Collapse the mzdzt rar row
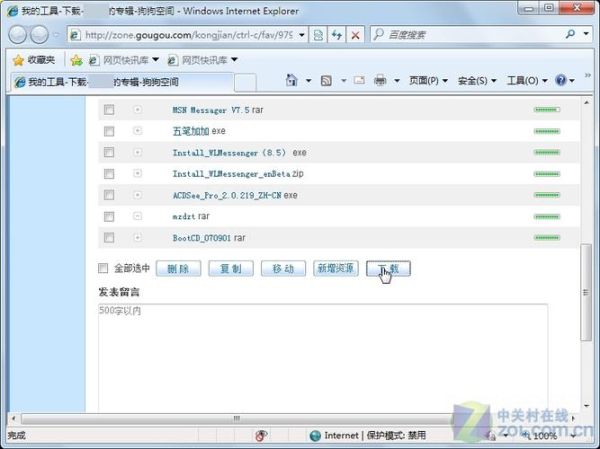This screenshot has width=600, height=449. (138, 216)
